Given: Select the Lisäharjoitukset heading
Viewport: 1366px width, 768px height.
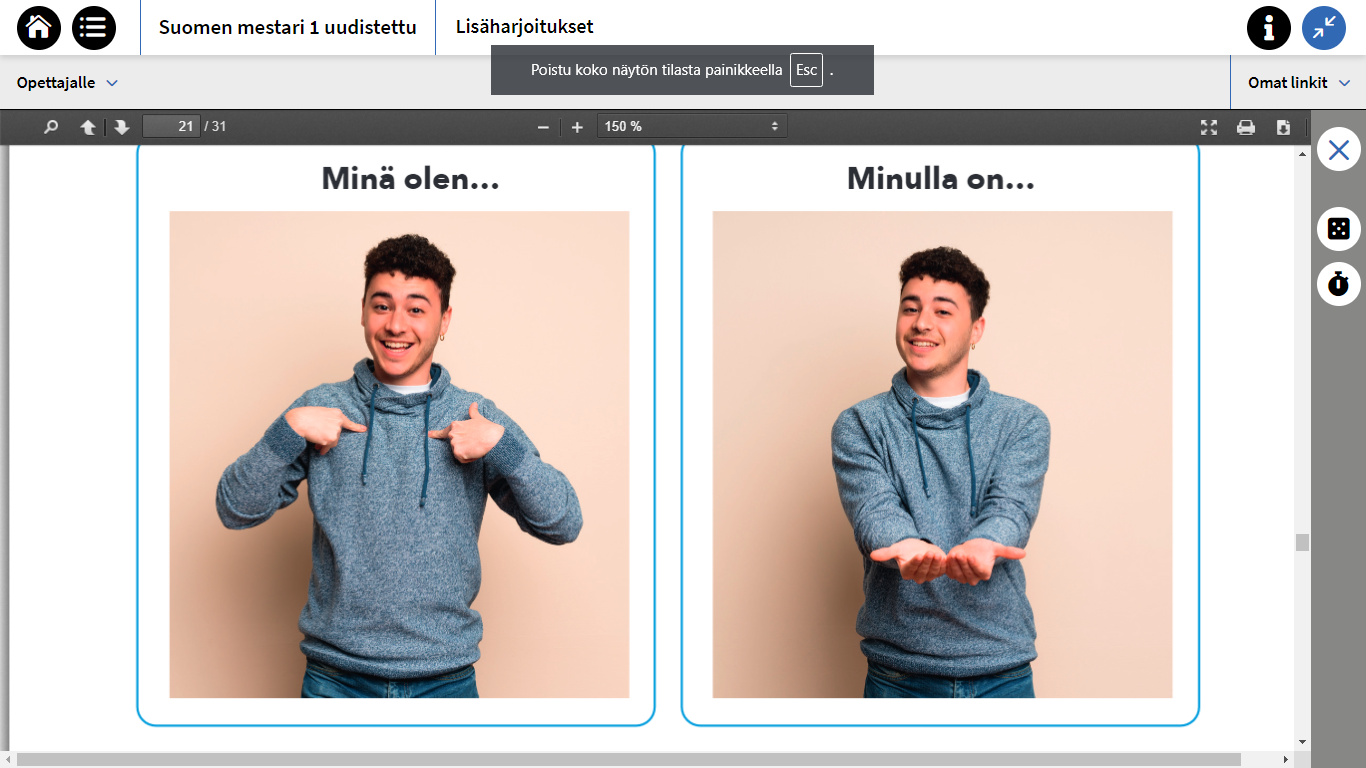Looking at the screenshot, I should [525, 28].
